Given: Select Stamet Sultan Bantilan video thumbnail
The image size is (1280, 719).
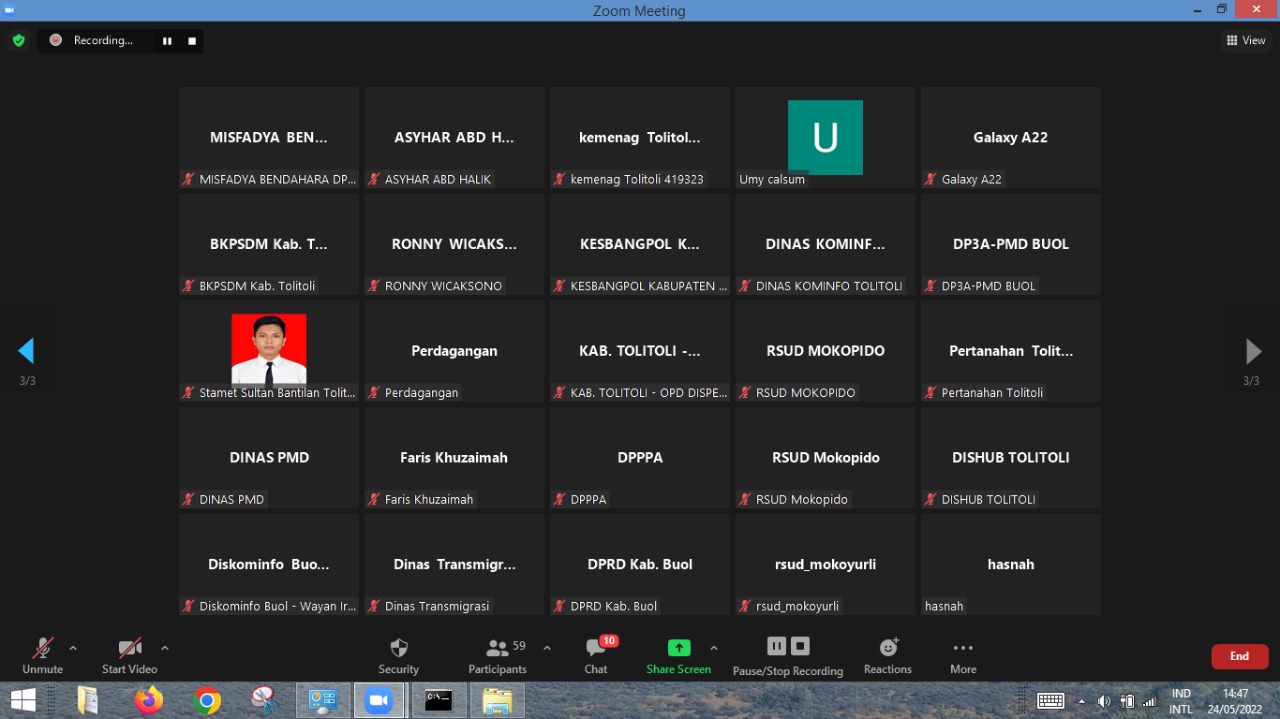Looking at the screenshot, I should (x=268, y=350).
